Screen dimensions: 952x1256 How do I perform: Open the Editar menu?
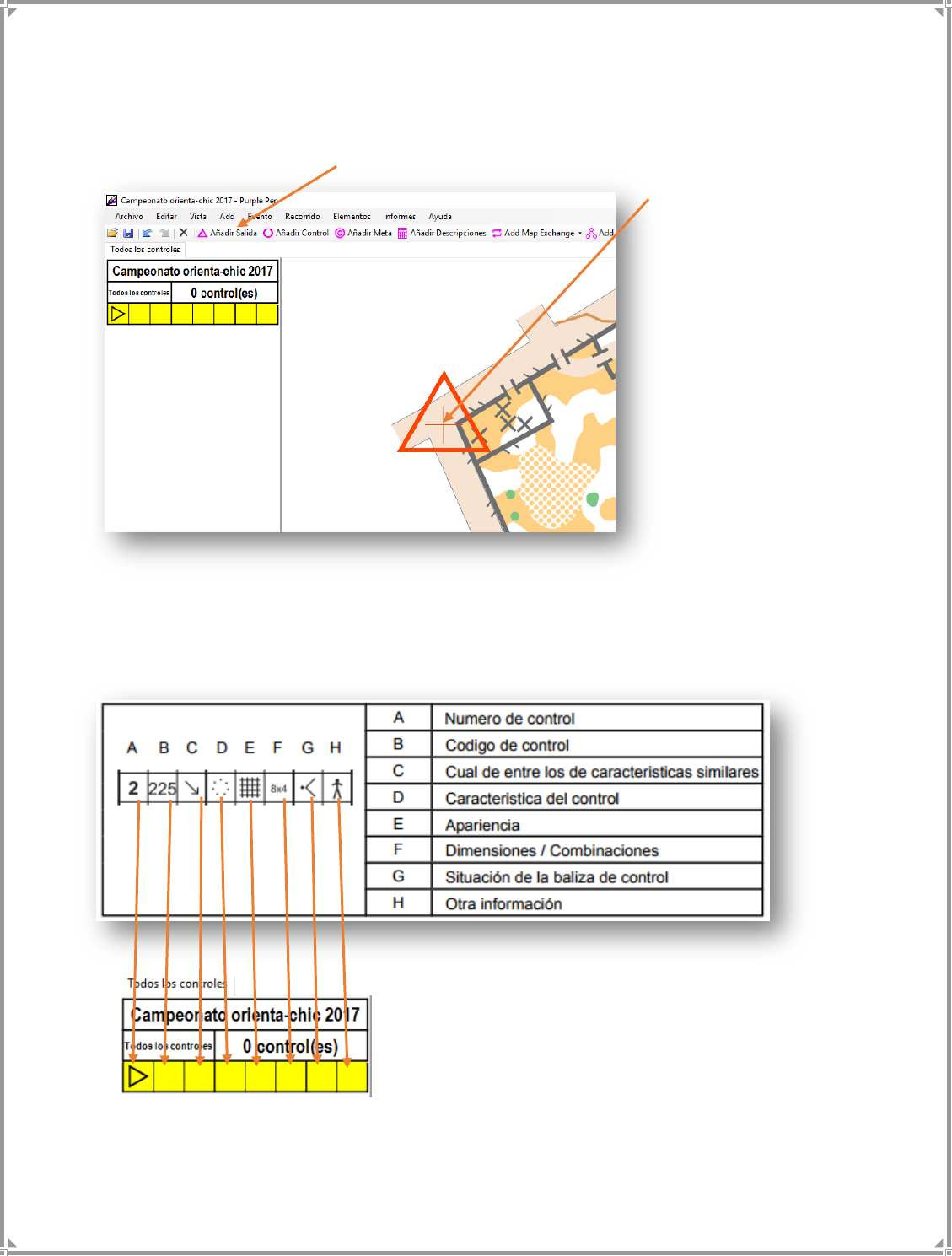tap(166, 217)
